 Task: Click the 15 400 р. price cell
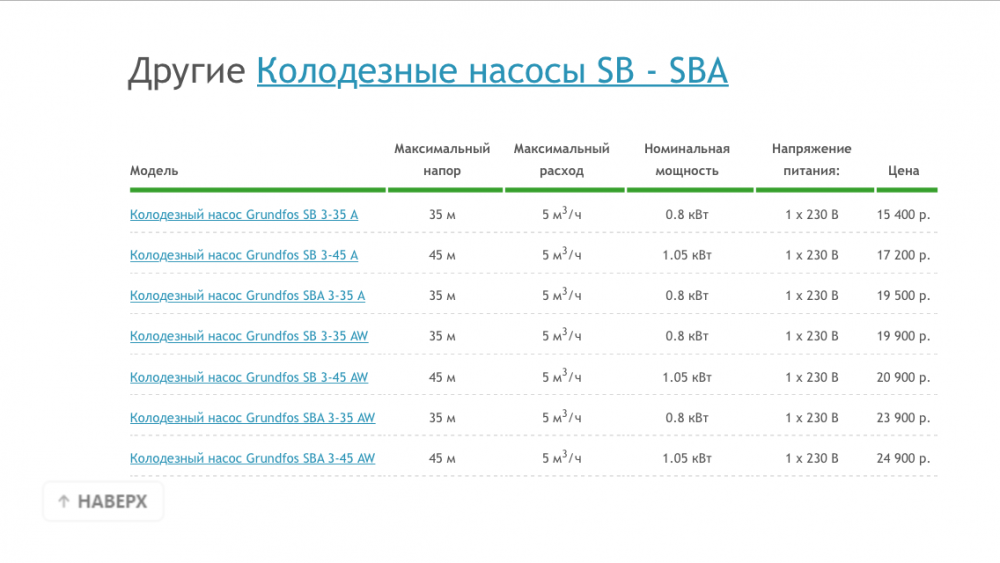tap(903, 214)
